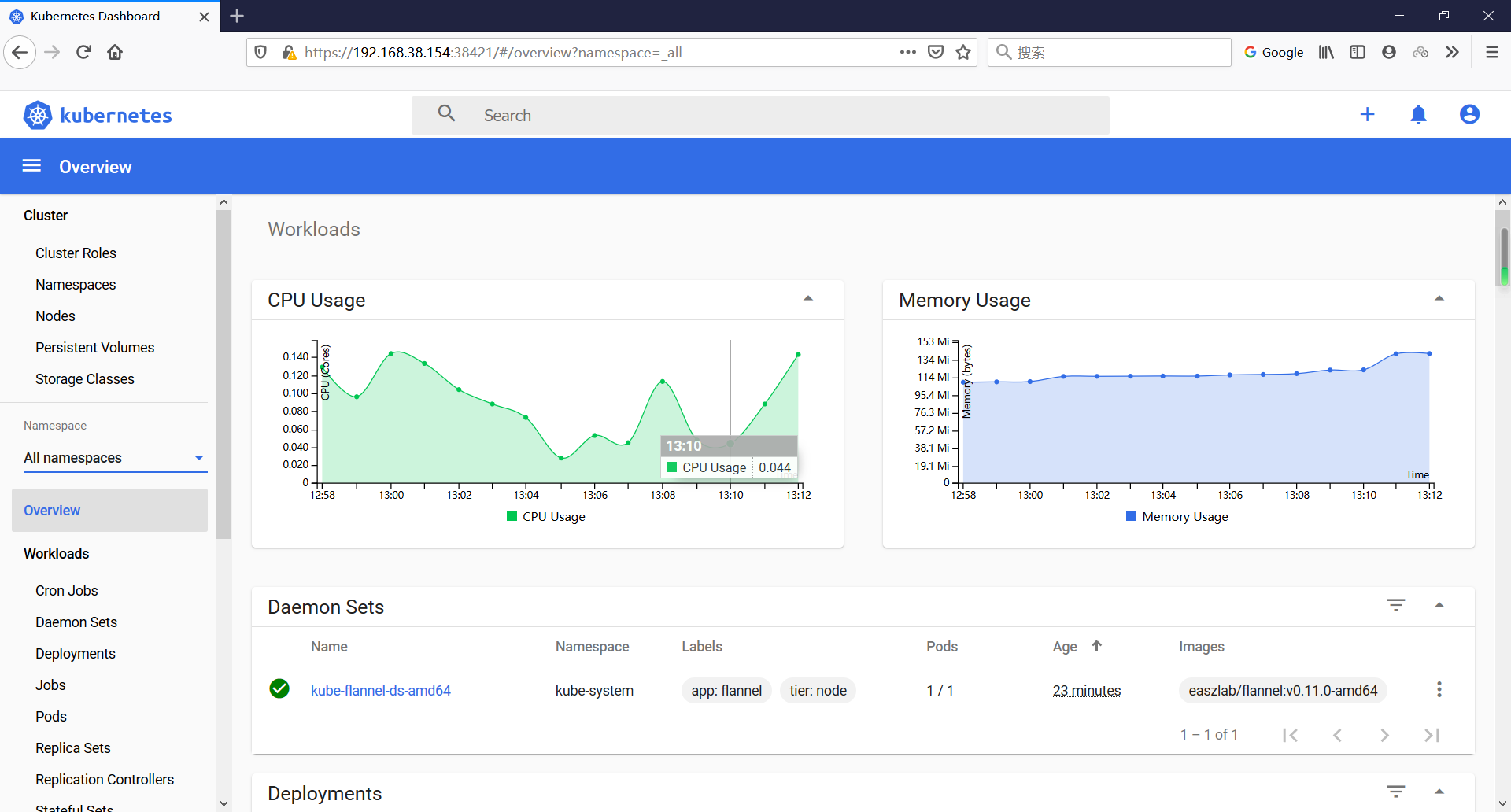Select Cluster Roles in sidebar
This screenshot has width=1511, height=812.
[76, 253]
